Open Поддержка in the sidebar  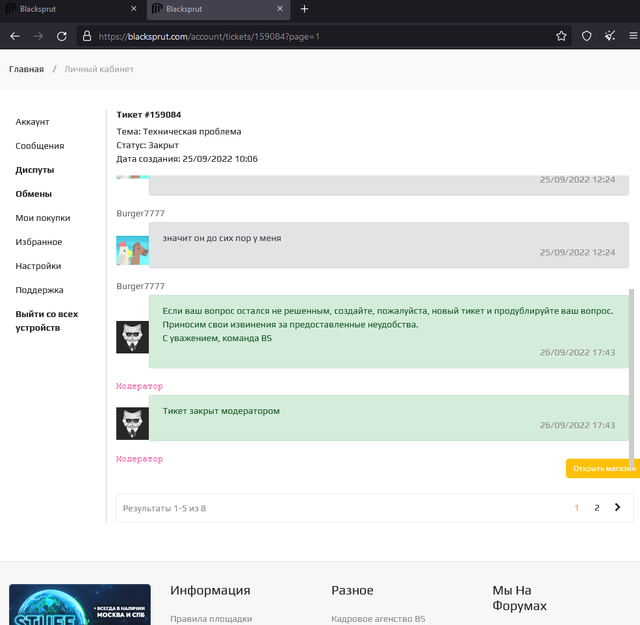point(39,290)
